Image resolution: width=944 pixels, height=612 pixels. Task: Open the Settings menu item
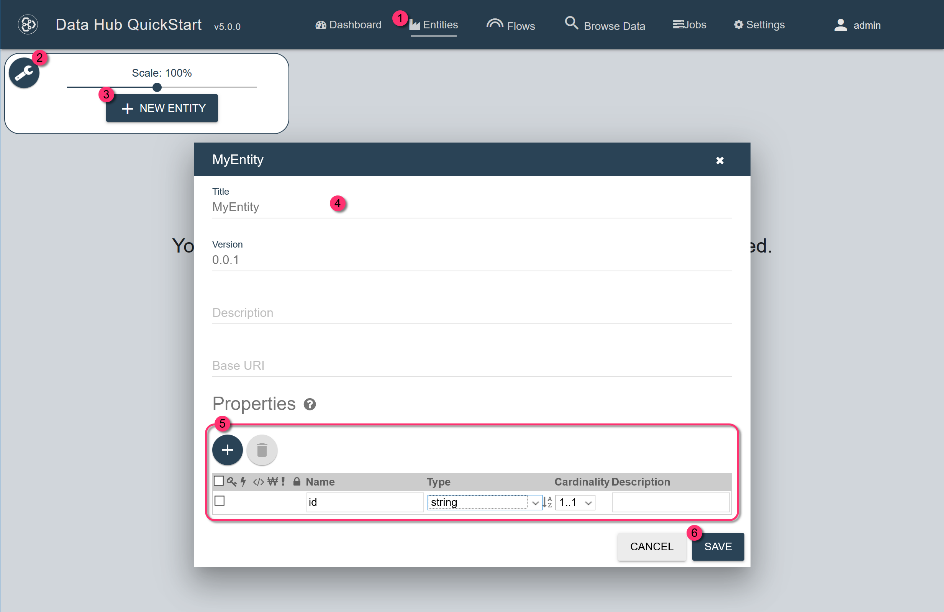[x=759, y=25]
